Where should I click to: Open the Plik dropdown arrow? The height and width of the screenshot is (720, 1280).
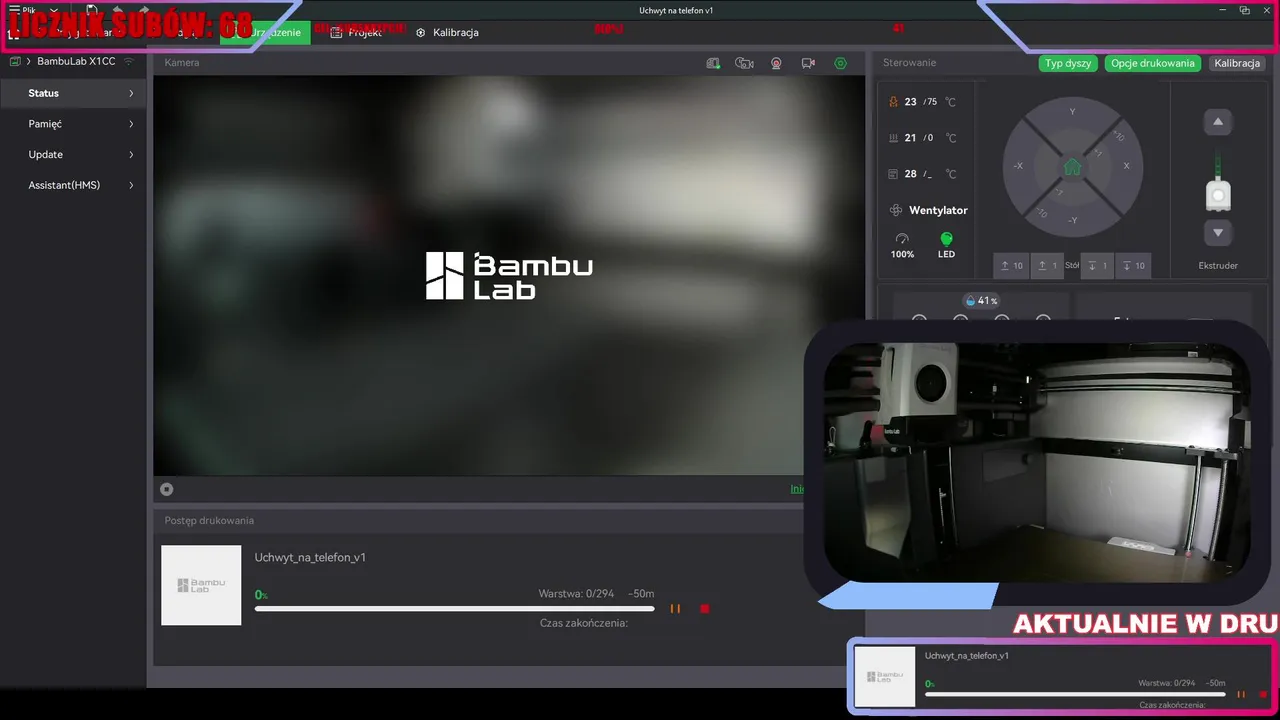tap(54, 10)
